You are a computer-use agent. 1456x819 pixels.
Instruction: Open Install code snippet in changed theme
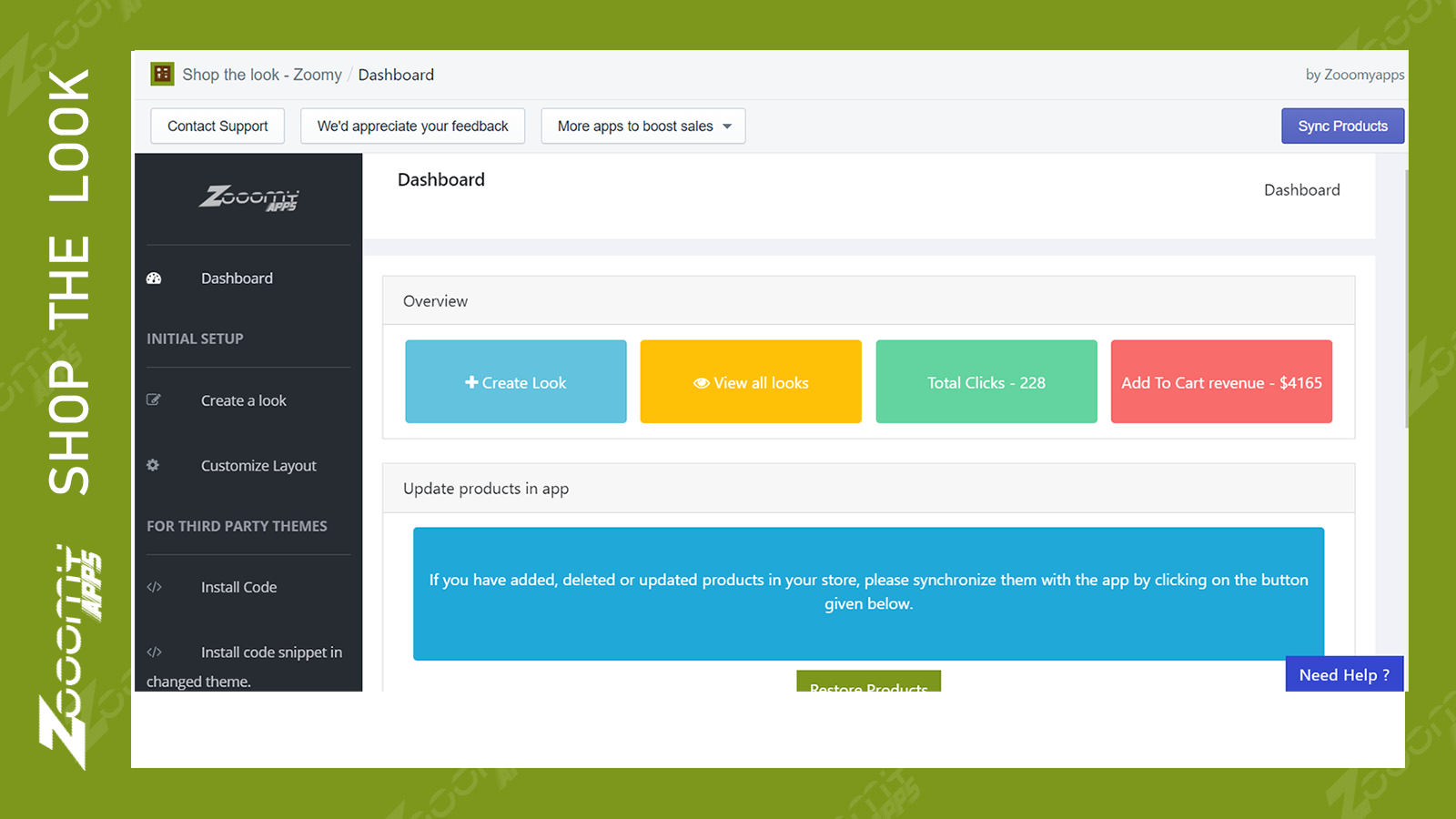[x=245, y=666]
